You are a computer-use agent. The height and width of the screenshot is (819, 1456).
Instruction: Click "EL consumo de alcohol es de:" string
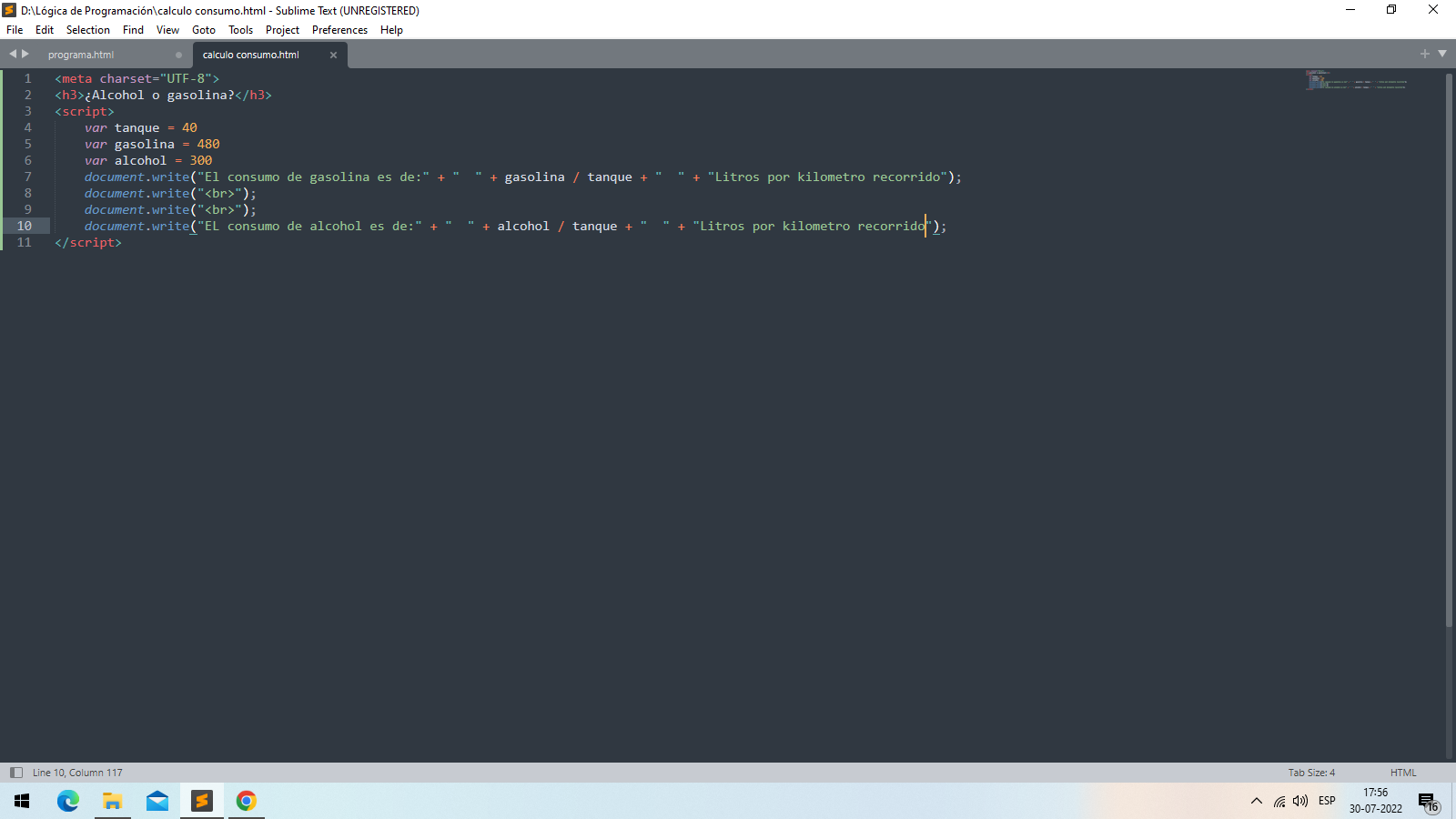tap(309, 226)
